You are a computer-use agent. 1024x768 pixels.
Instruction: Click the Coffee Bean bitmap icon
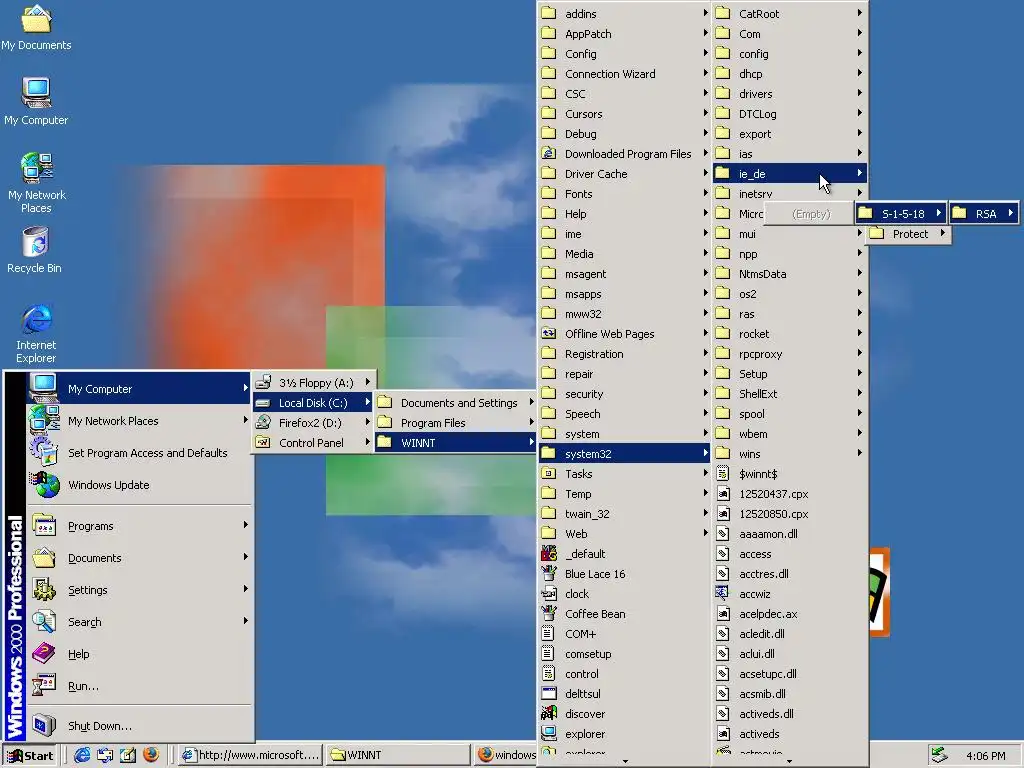pos(549,613)
